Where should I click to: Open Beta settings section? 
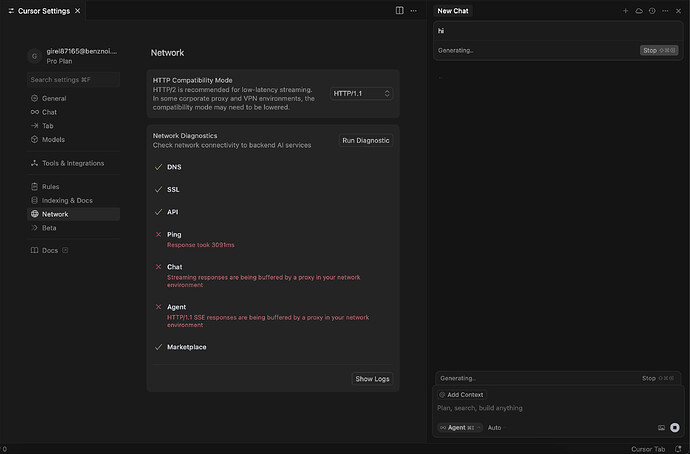pyautogui.click(x=73, y=228)
